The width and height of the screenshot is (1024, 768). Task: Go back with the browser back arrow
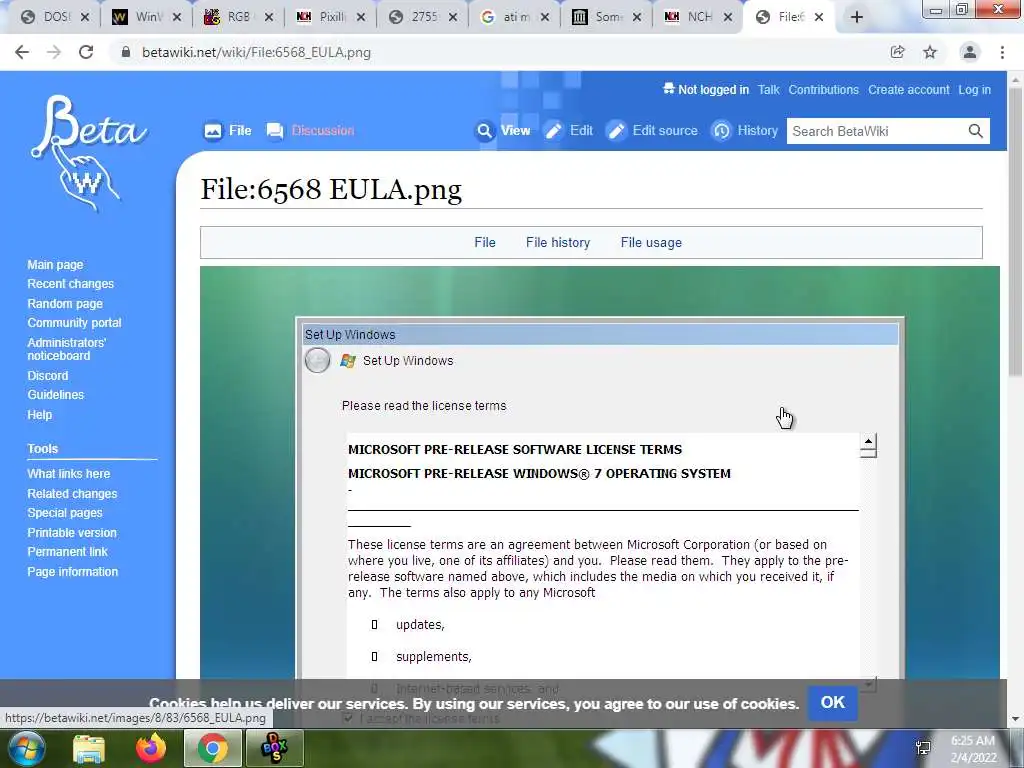(22, 52)
